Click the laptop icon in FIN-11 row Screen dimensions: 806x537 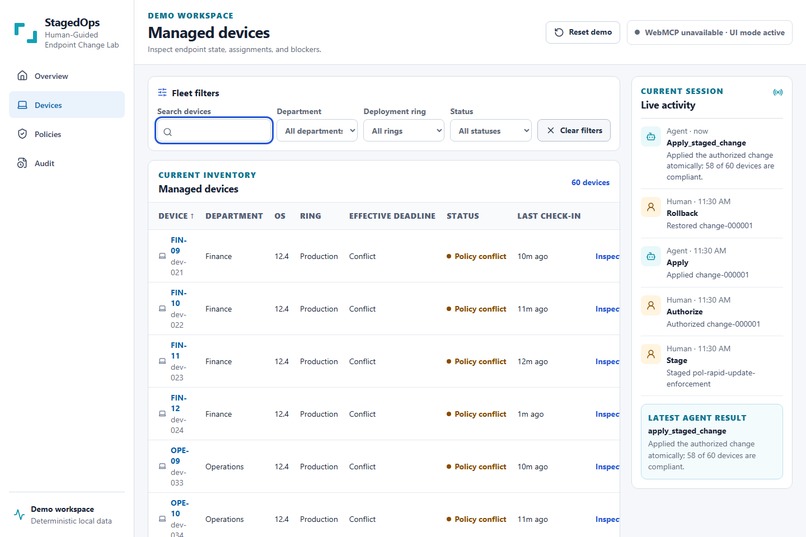tap(162, 361)
